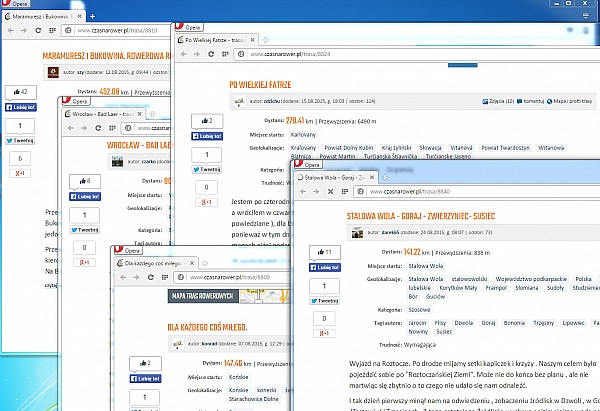Select the 'Maramuresz i Bukowina' tab

point(40,18)
